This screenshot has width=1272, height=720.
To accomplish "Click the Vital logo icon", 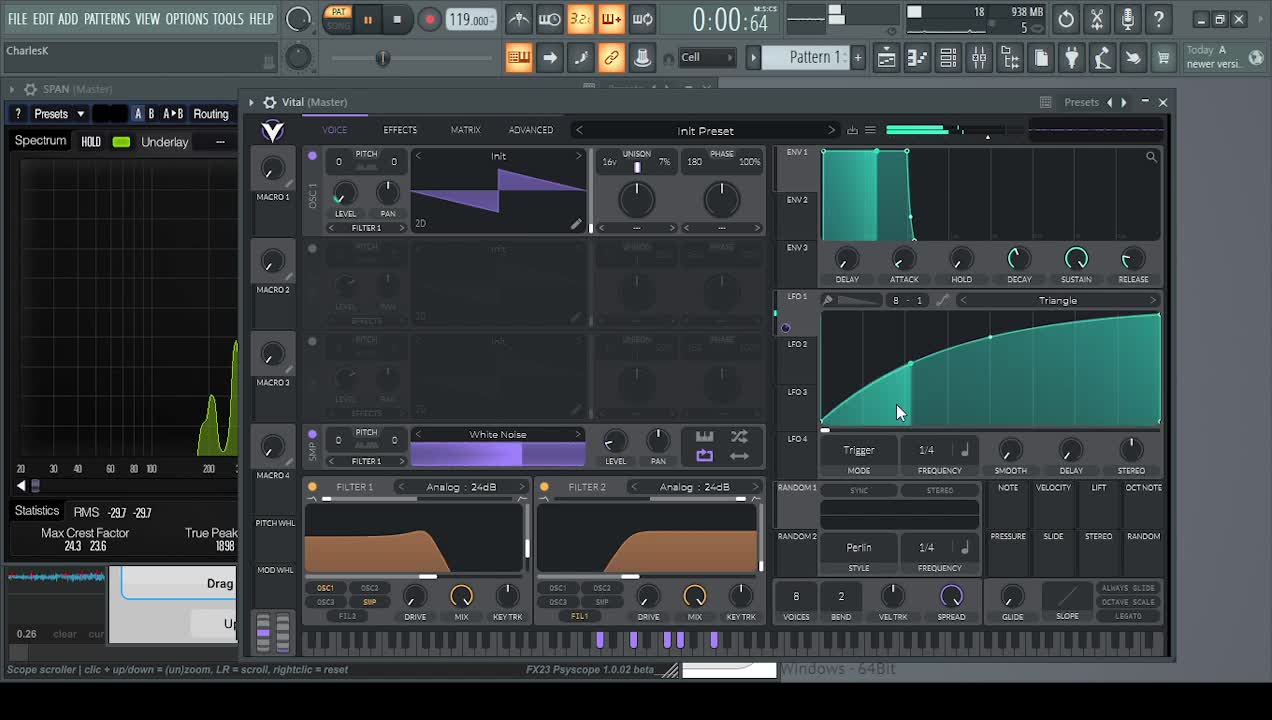I will tap(272, 131).
